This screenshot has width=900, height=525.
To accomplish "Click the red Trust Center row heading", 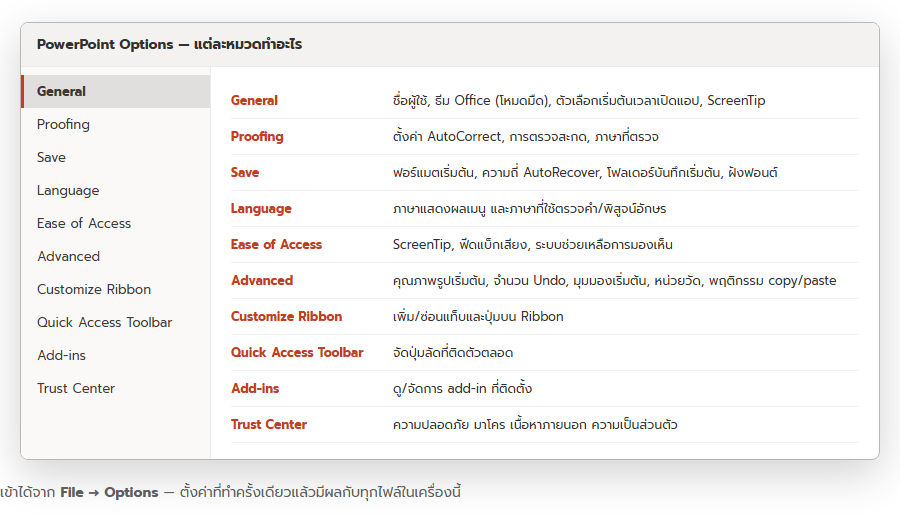I will [269, 425].
